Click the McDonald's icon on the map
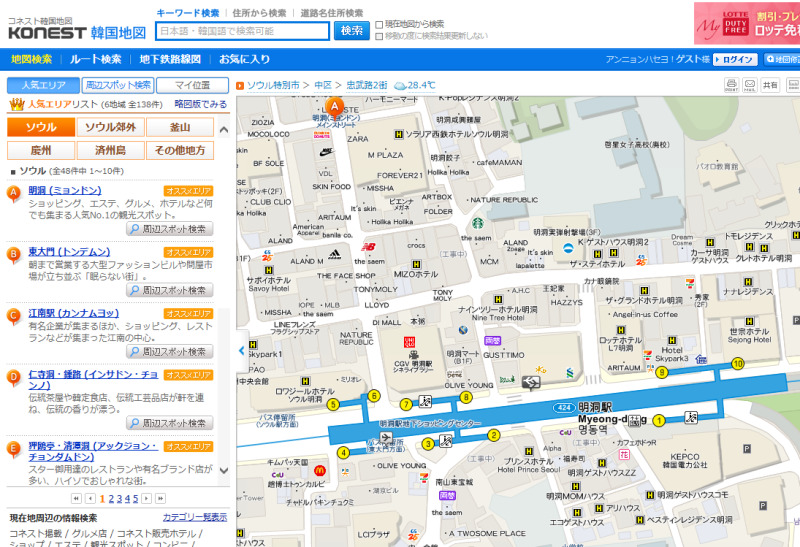 point(321,469)
